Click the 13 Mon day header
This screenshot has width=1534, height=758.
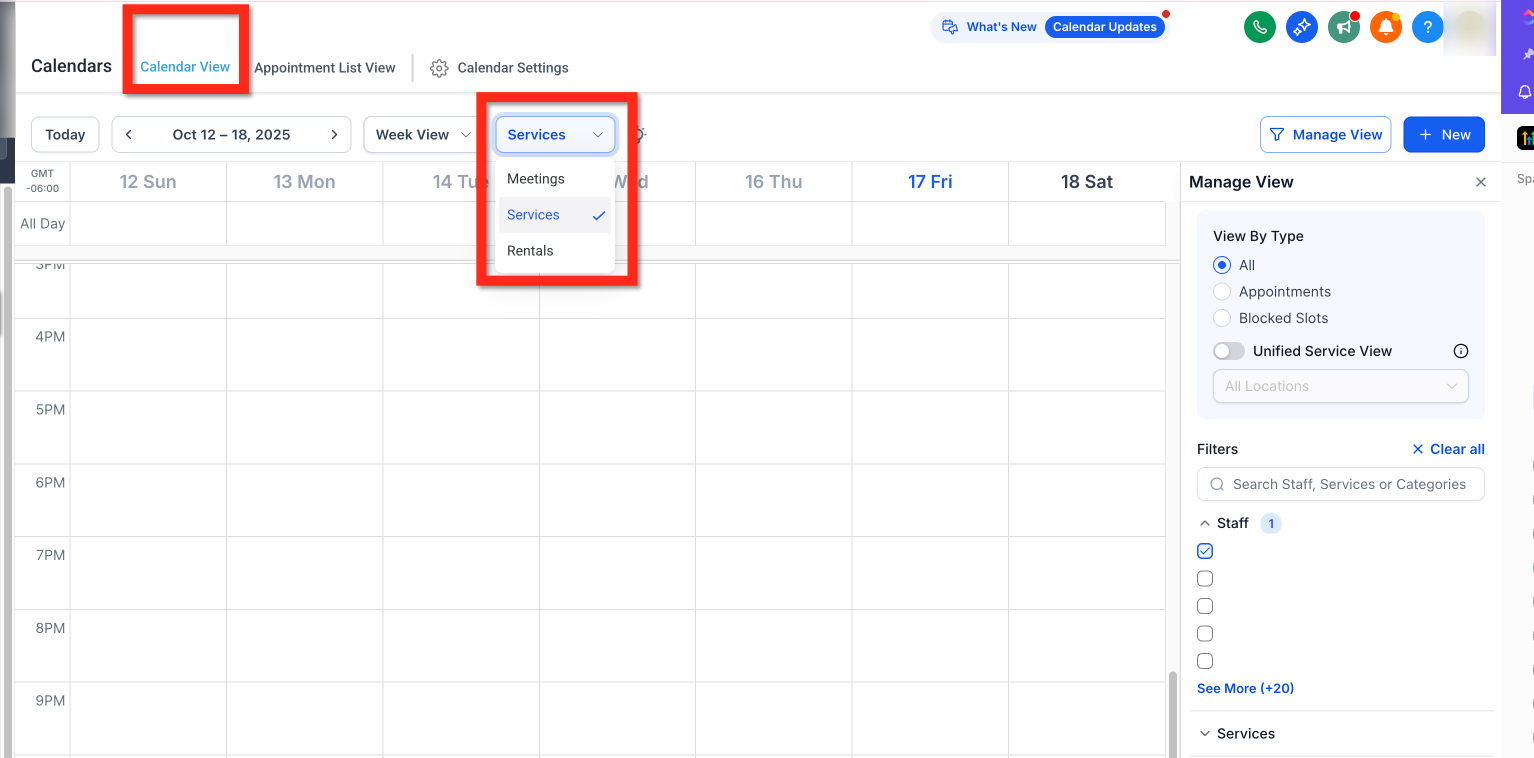(x=304, y=182)
